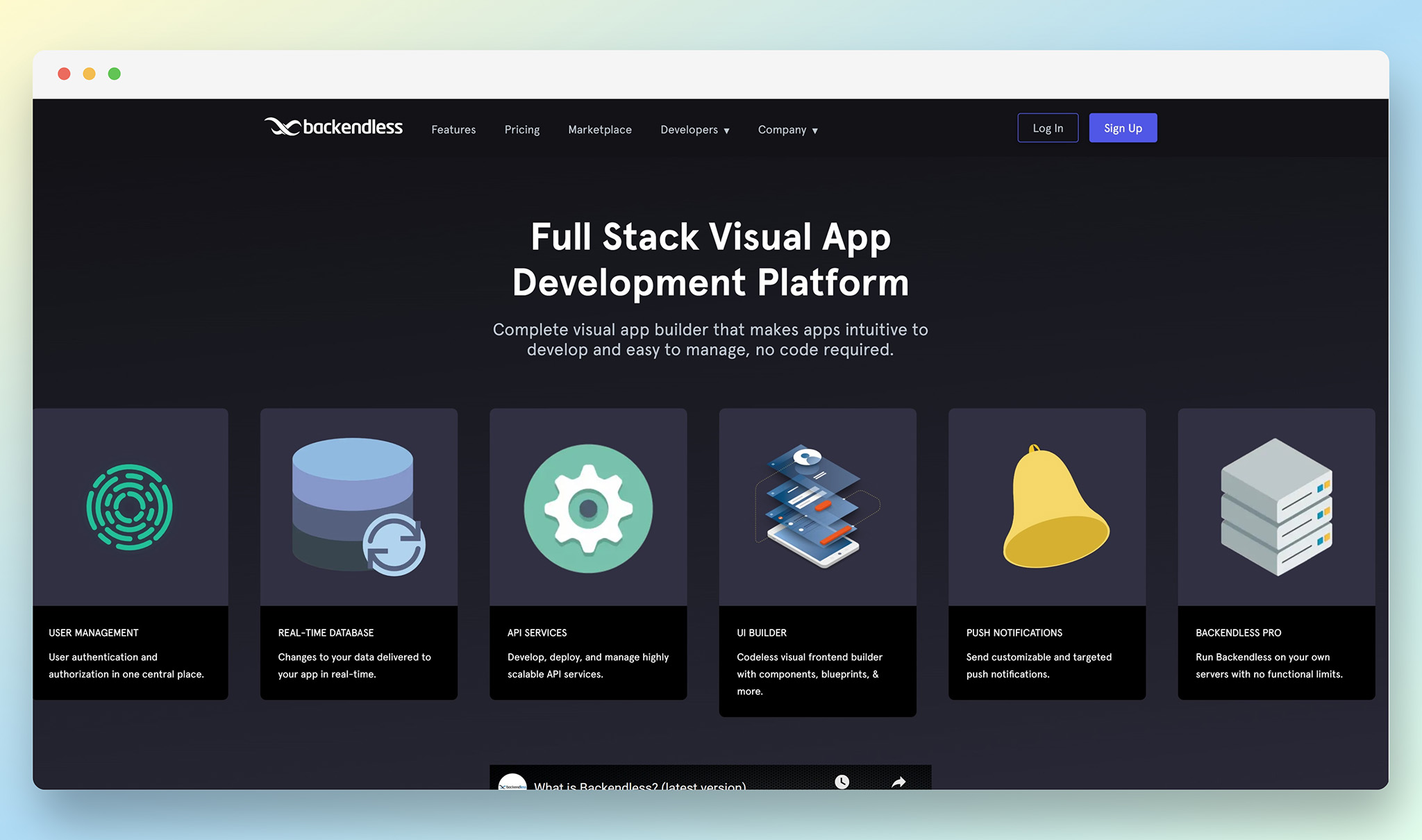Click the Sign Up button
This screenshot has height=840, width=1422.
1122,128
